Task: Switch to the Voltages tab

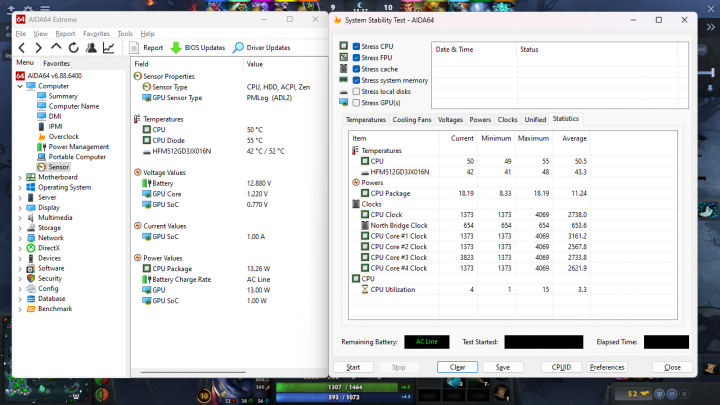Action: pos(450,119)
